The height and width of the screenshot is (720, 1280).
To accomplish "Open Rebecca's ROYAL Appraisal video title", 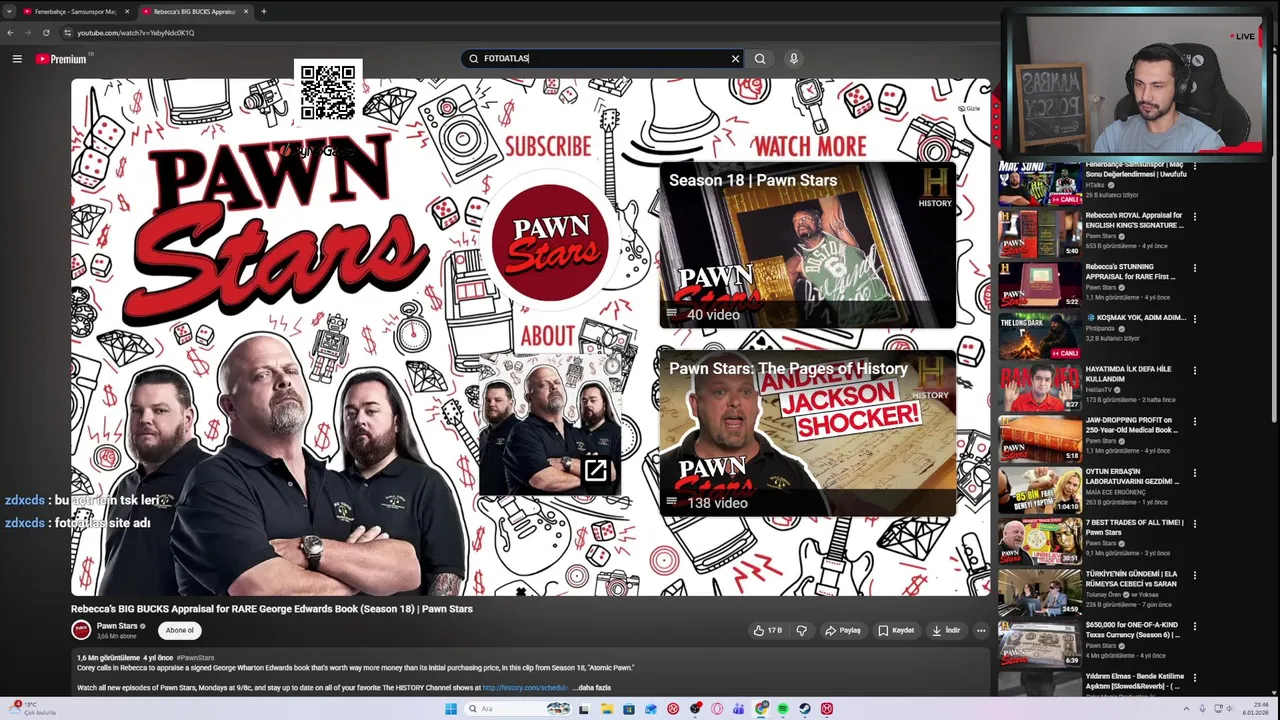I will (x=1134, y=220).
